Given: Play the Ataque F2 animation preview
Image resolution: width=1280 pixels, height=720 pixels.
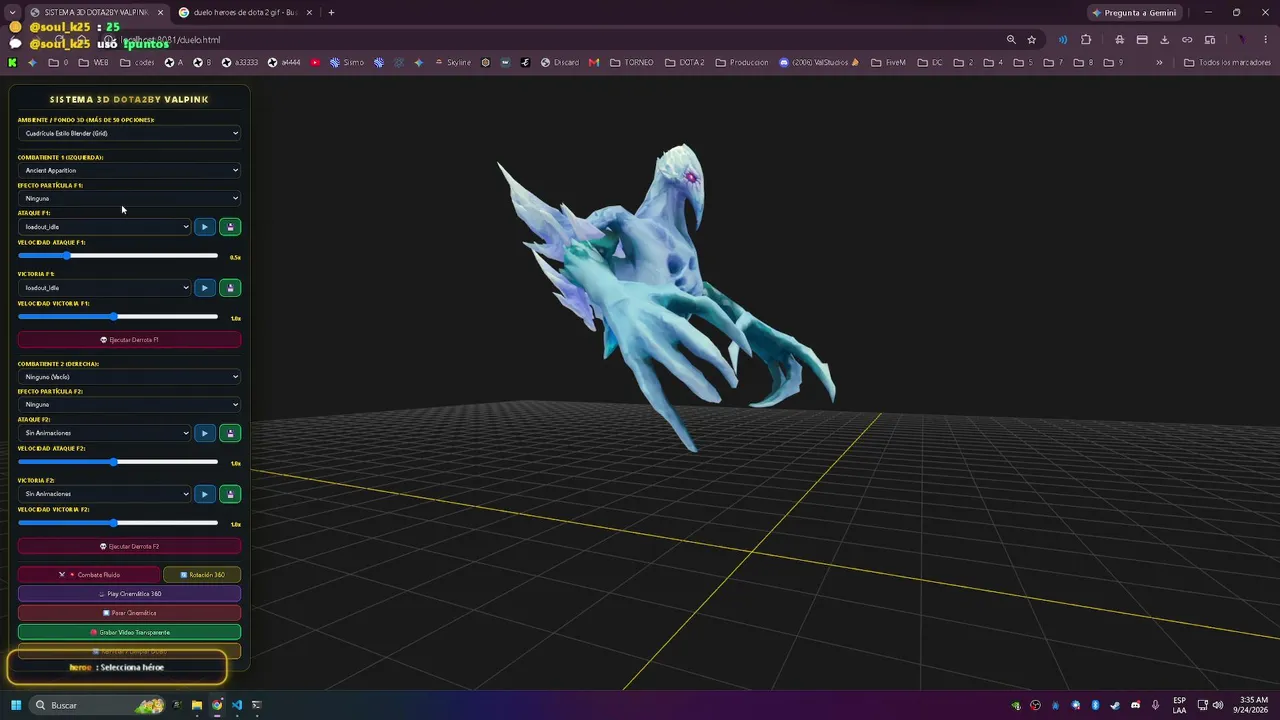Looking at the screenshot, I should tap(204, 433).
